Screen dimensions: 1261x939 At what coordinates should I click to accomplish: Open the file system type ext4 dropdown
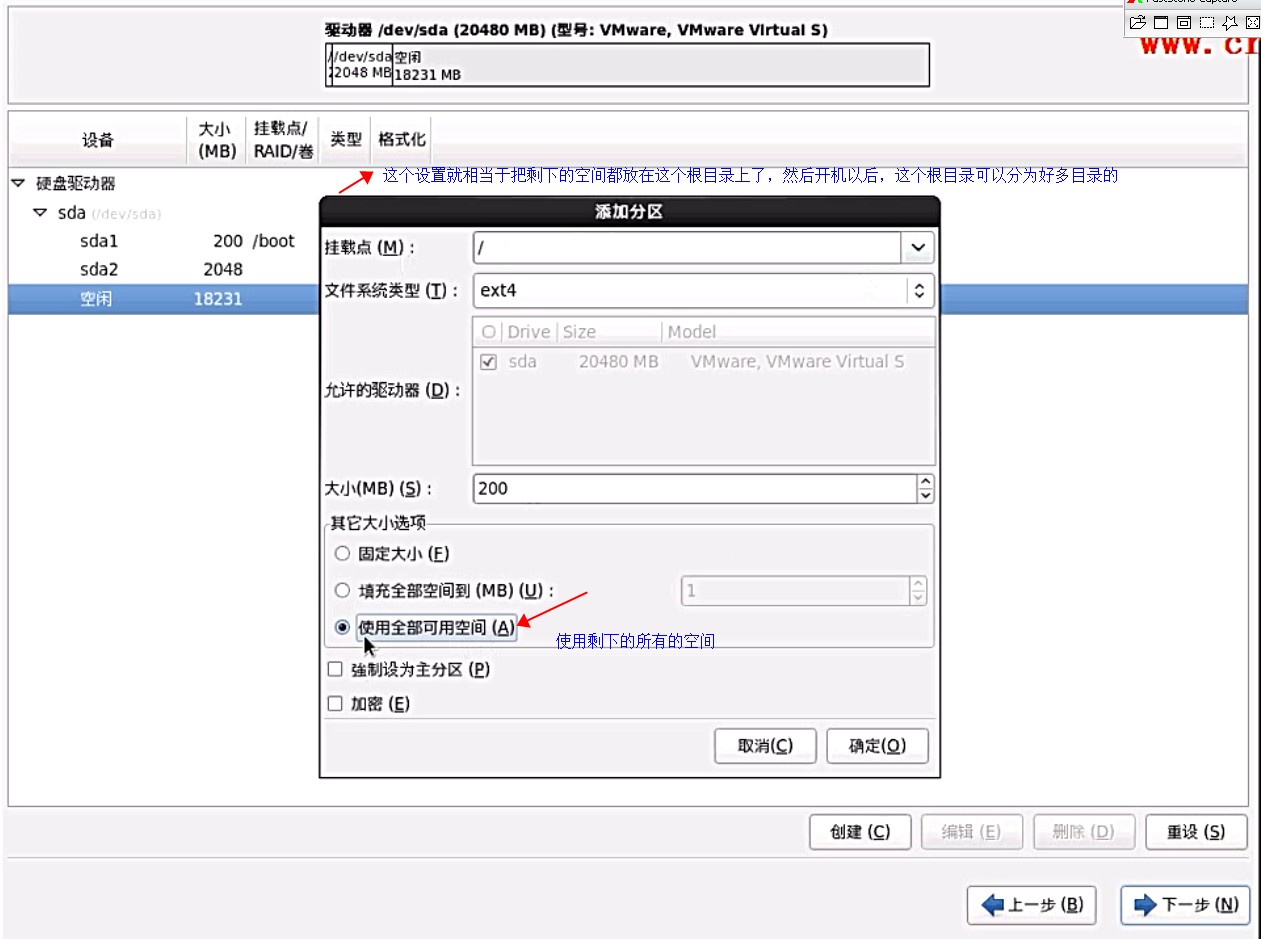919,291
